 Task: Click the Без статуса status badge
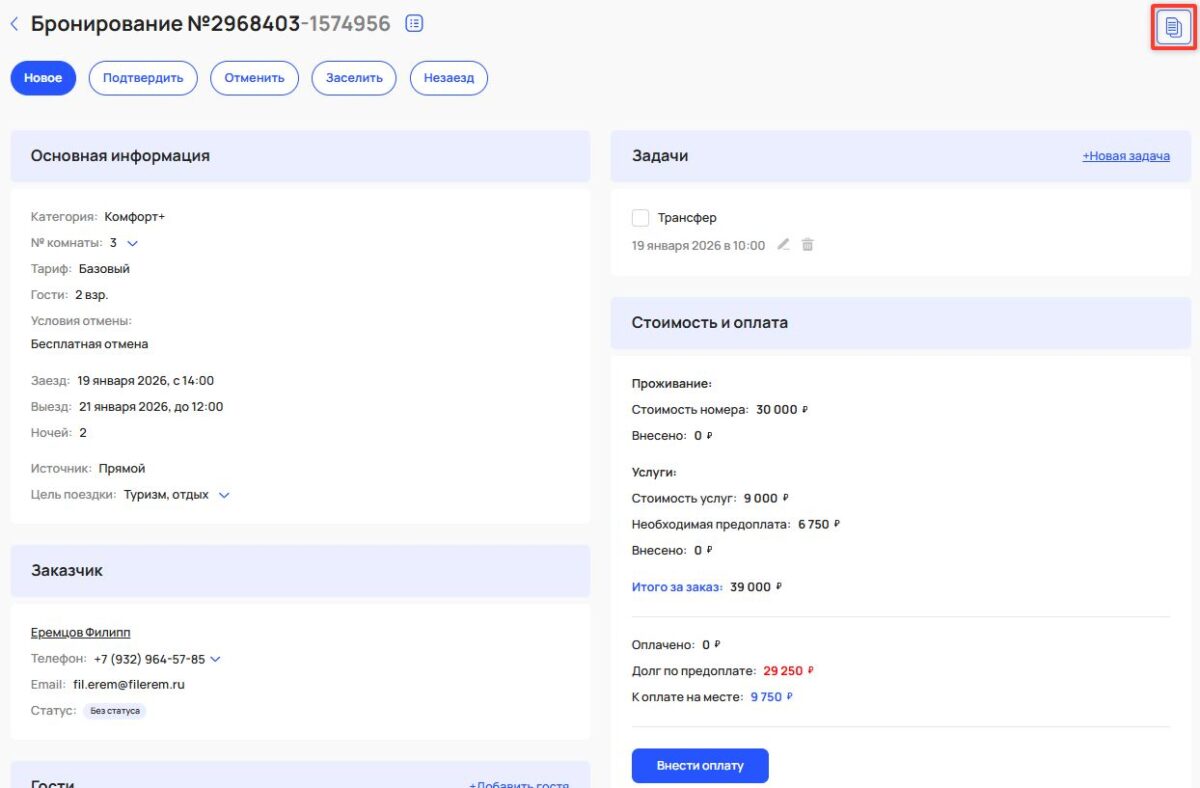coord(113,709)
